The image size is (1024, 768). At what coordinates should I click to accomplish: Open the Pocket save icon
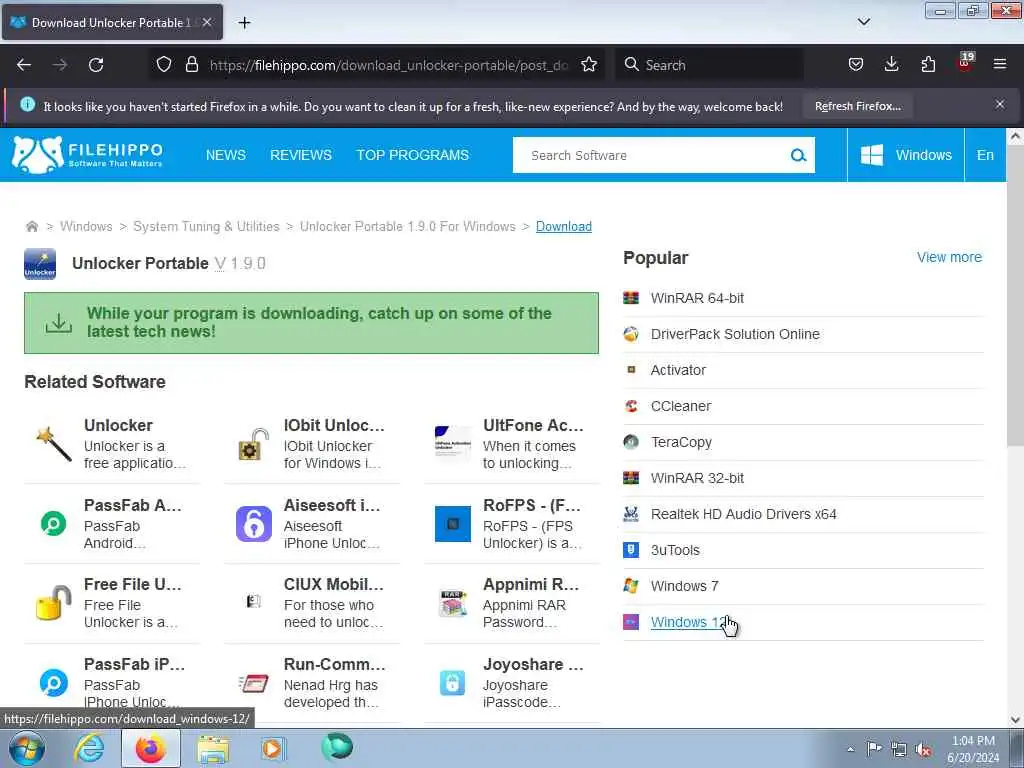(856, 65)
